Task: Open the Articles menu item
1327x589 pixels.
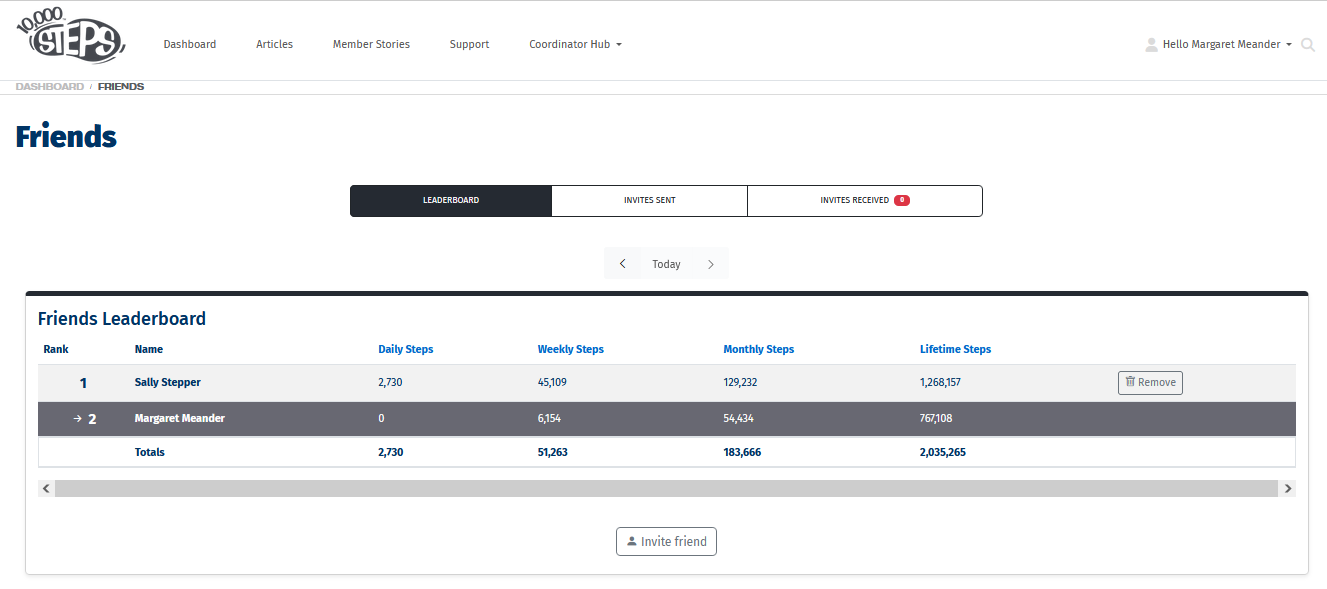Action: [x=274, y=45]
